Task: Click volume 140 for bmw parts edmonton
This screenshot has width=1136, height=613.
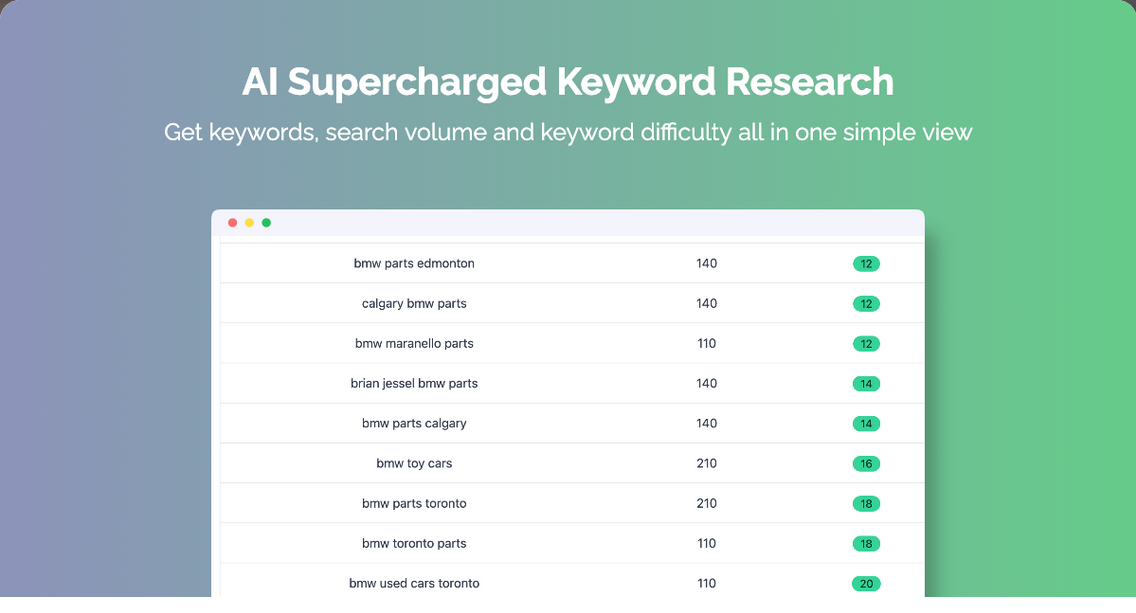Action: pos(706,263)
